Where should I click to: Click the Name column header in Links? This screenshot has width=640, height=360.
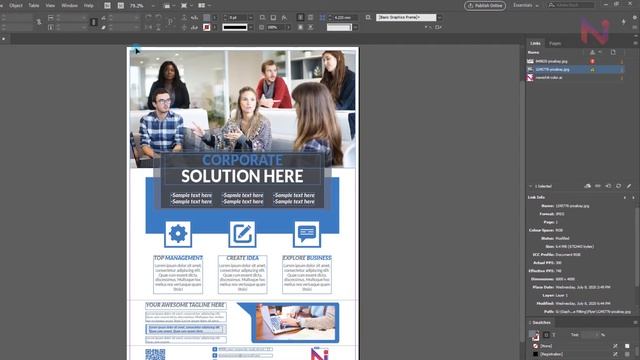[x=533, y=52]
